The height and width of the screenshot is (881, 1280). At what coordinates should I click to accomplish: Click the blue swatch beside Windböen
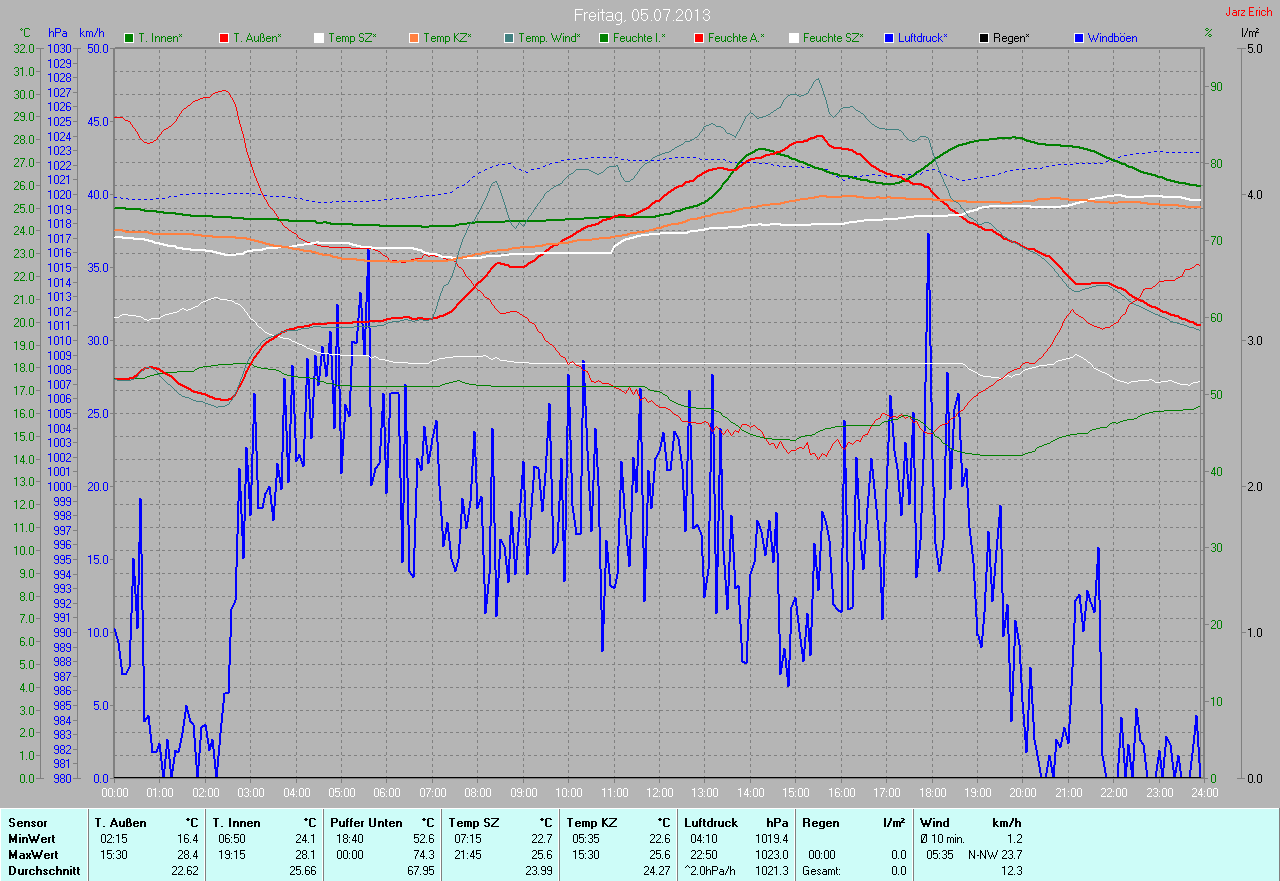tap(1079, 38)
